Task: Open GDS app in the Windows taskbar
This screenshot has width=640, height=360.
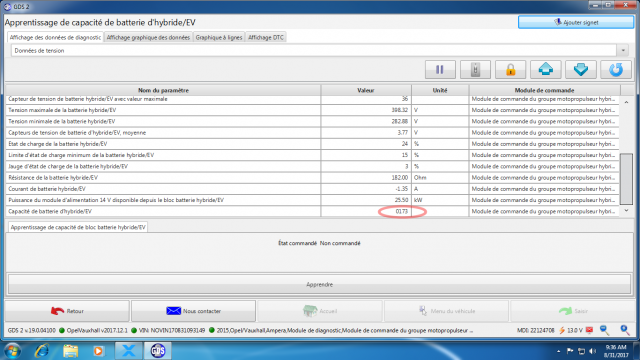Action: pos(158,351)
